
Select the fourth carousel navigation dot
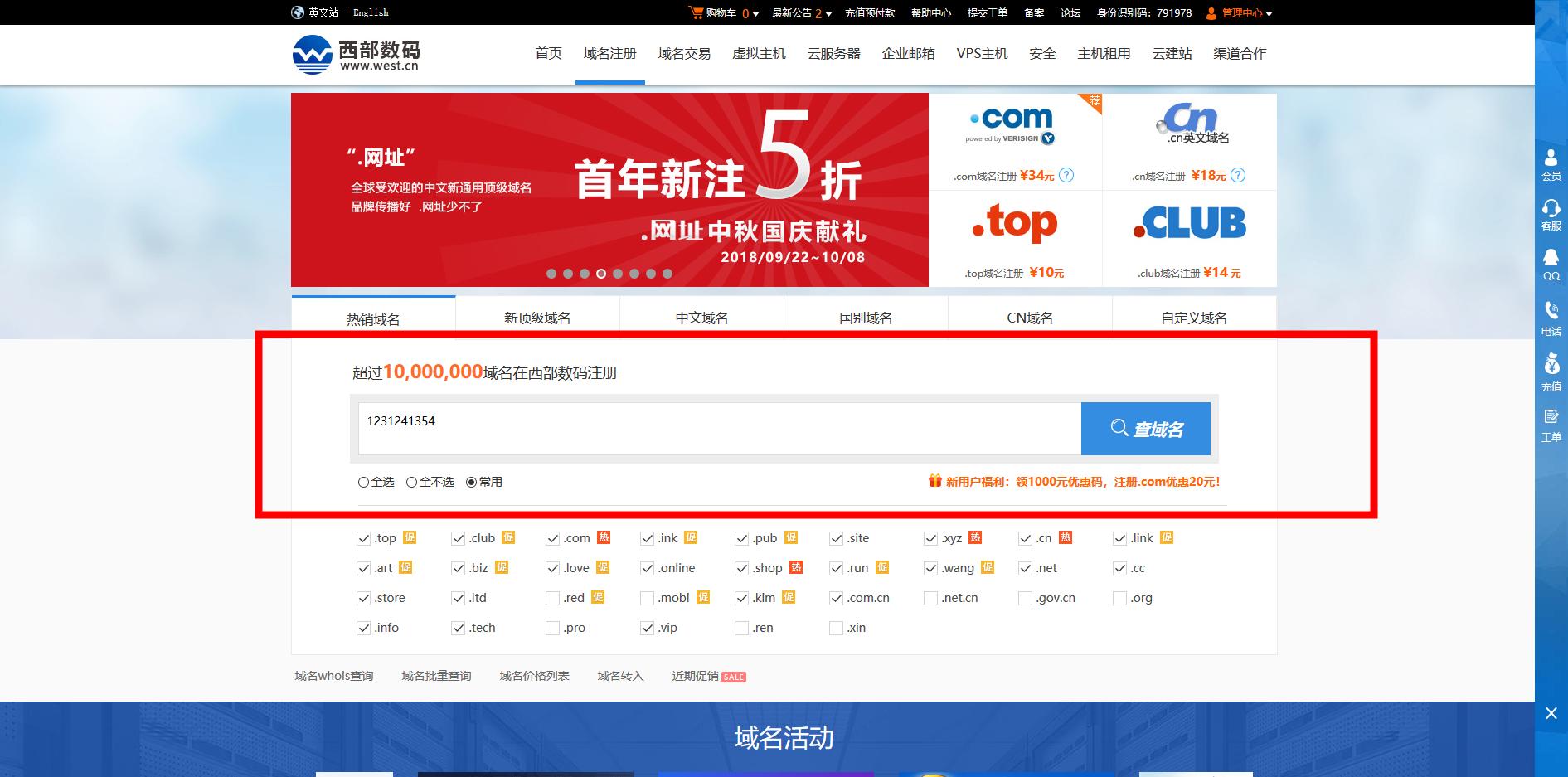pyautogui.click(x=600, y=272)
